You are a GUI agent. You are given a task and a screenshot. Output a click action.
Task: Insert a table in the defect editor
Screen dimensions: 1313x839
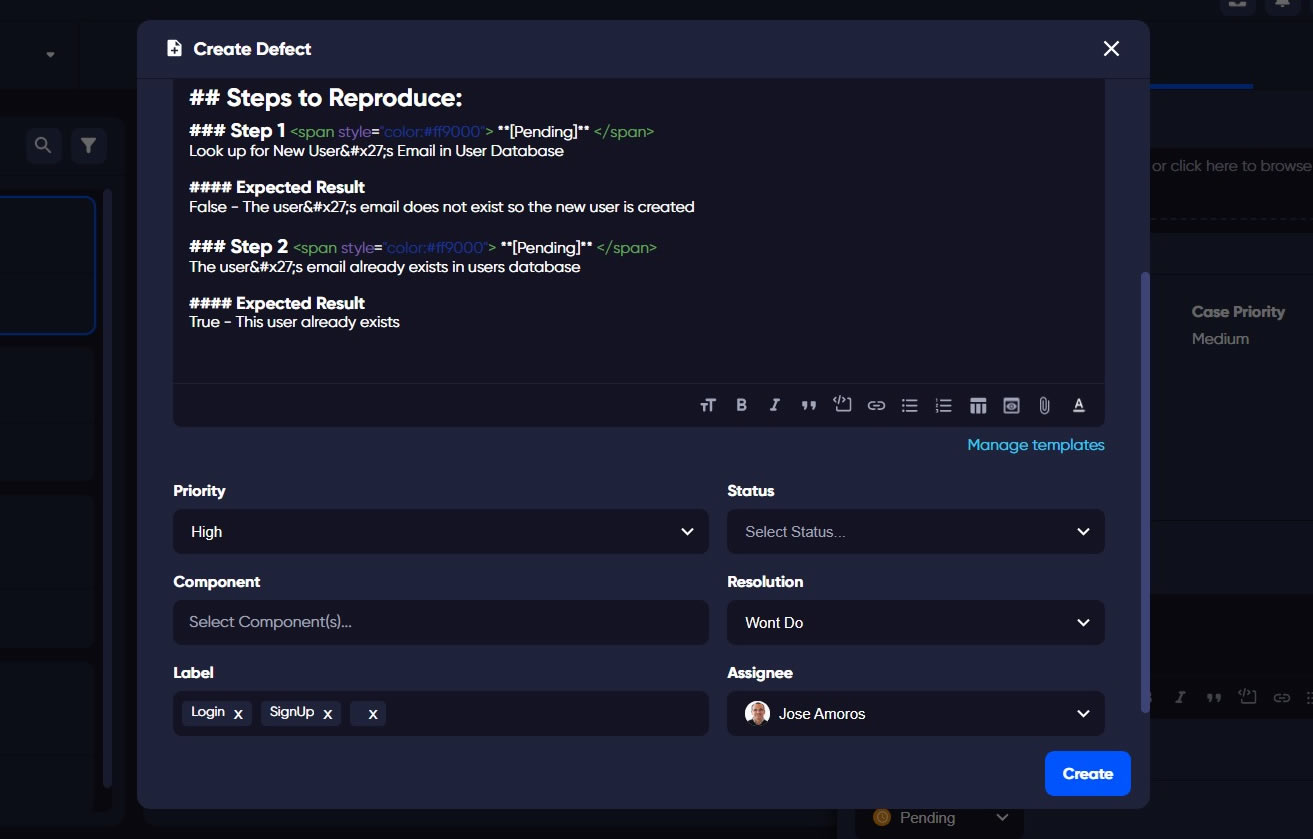(x=978, y=405)
